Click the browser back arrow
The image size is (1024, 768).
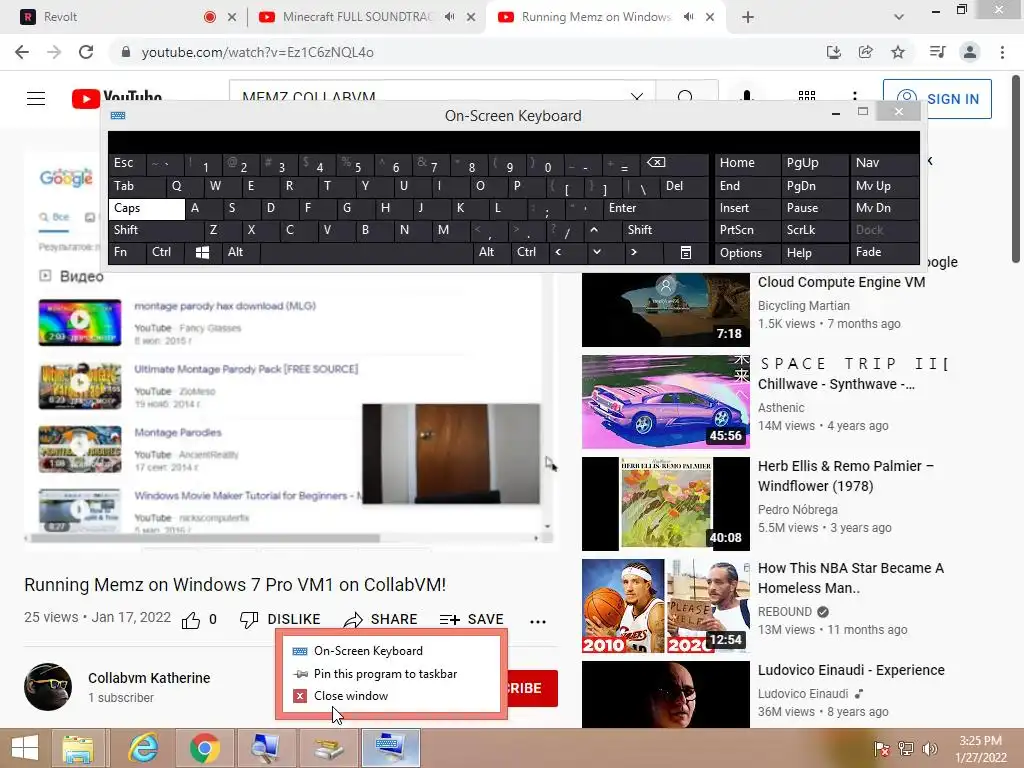click(22, 52)
